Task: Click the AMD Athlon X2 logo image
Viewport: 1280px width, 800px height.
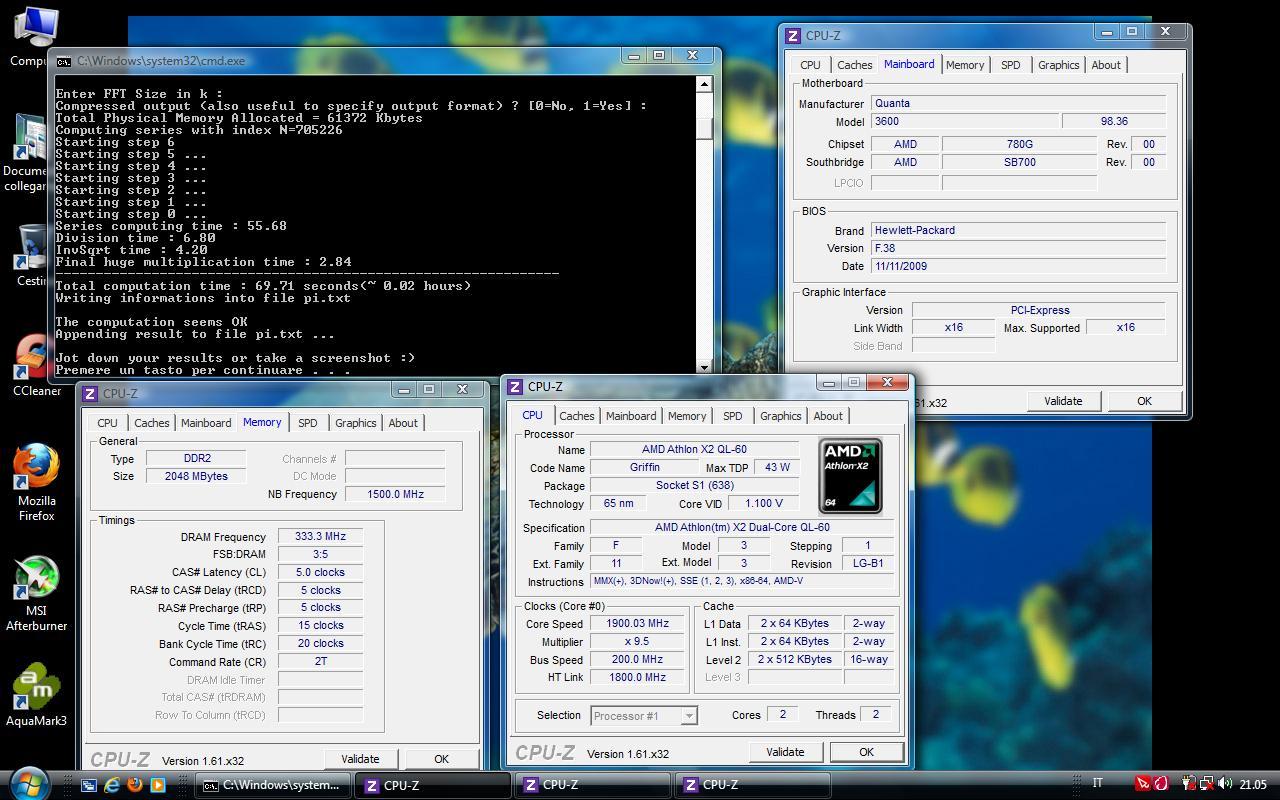Action: coord(851,476)
